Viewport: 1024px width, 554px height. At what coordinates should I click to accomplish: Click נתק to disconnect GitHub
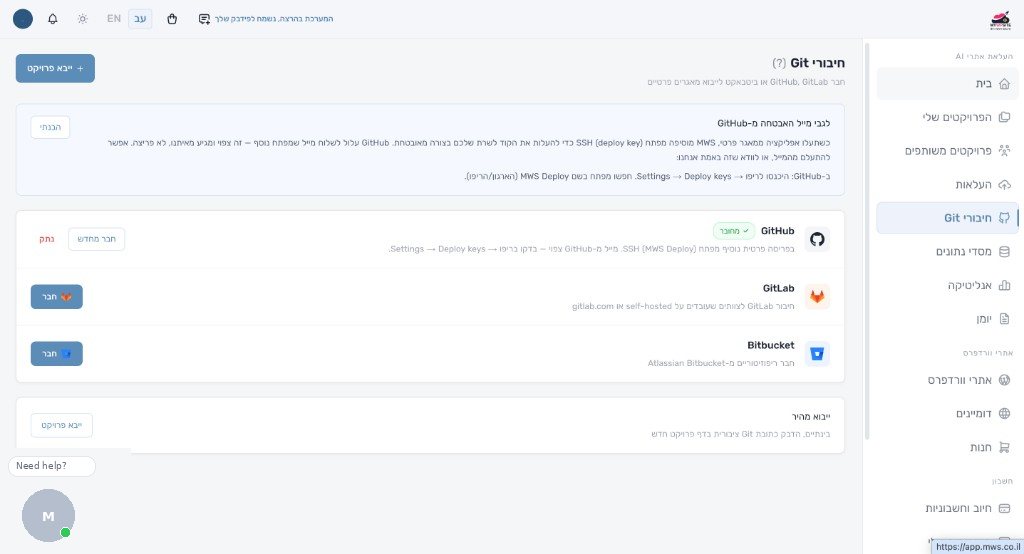tap(47, 239)
